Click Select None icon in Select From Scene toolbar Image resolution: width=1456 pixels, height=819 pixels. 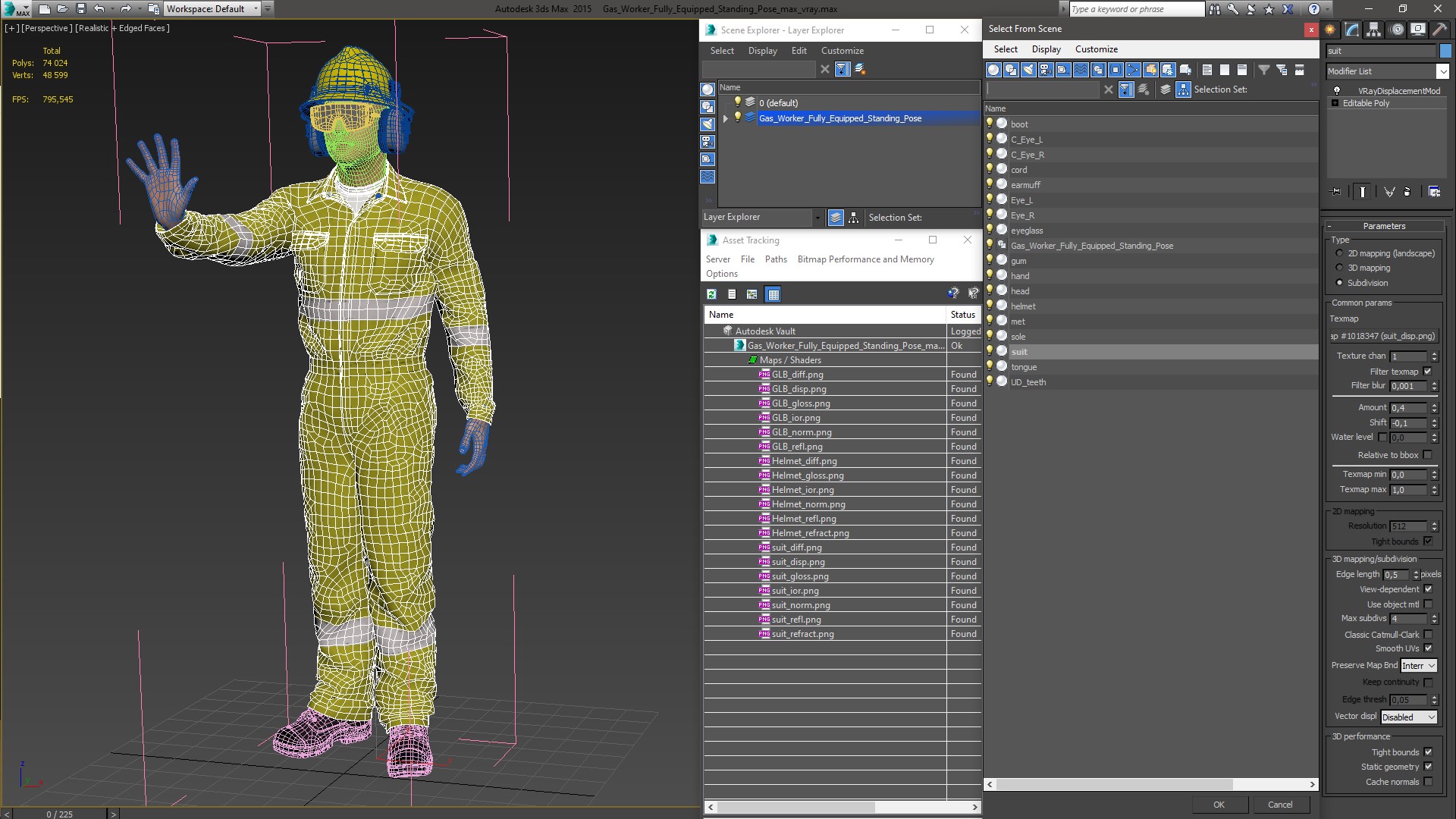tap(1225, 70)
